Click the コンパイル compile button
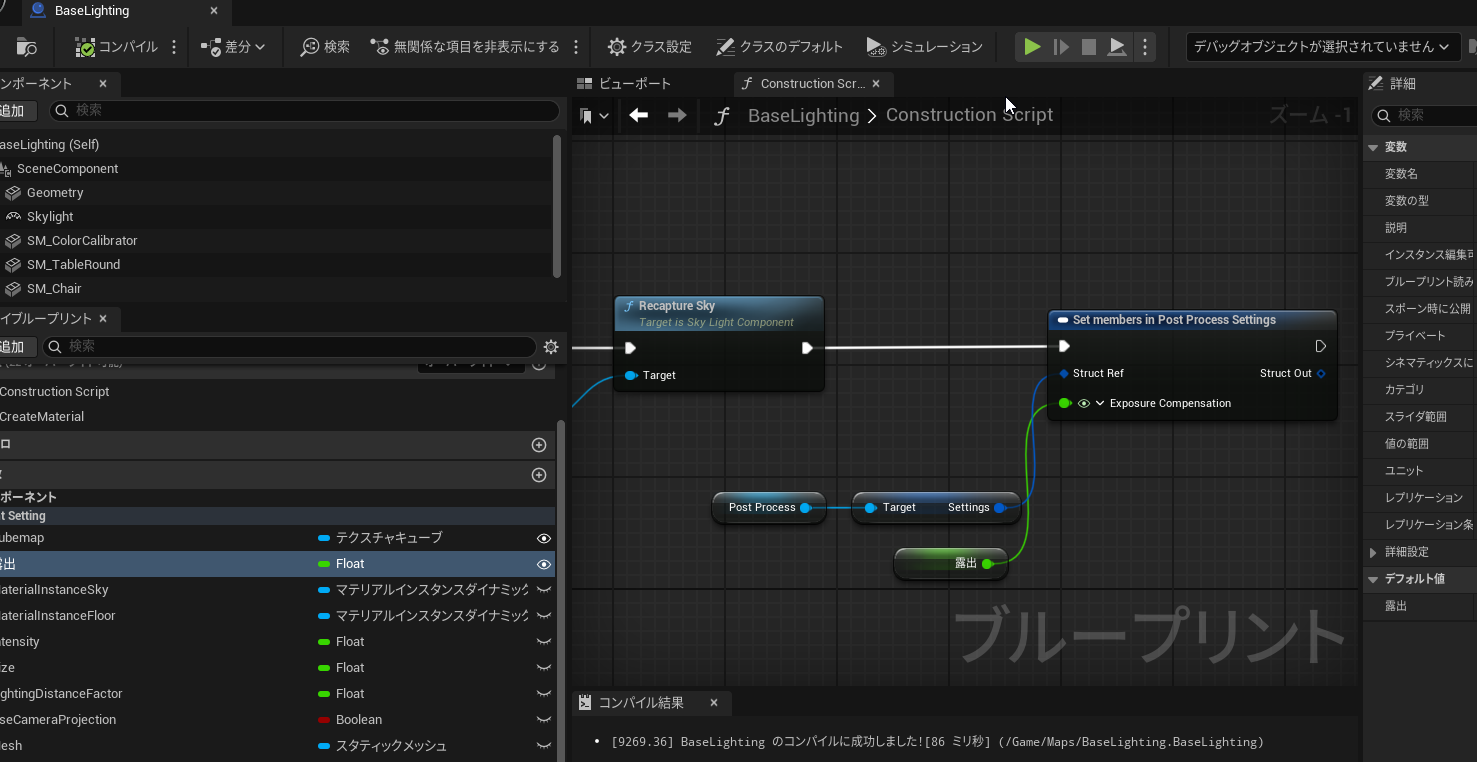The width and height of the screenshot is (1477, 762). click(x=116, y=47)
